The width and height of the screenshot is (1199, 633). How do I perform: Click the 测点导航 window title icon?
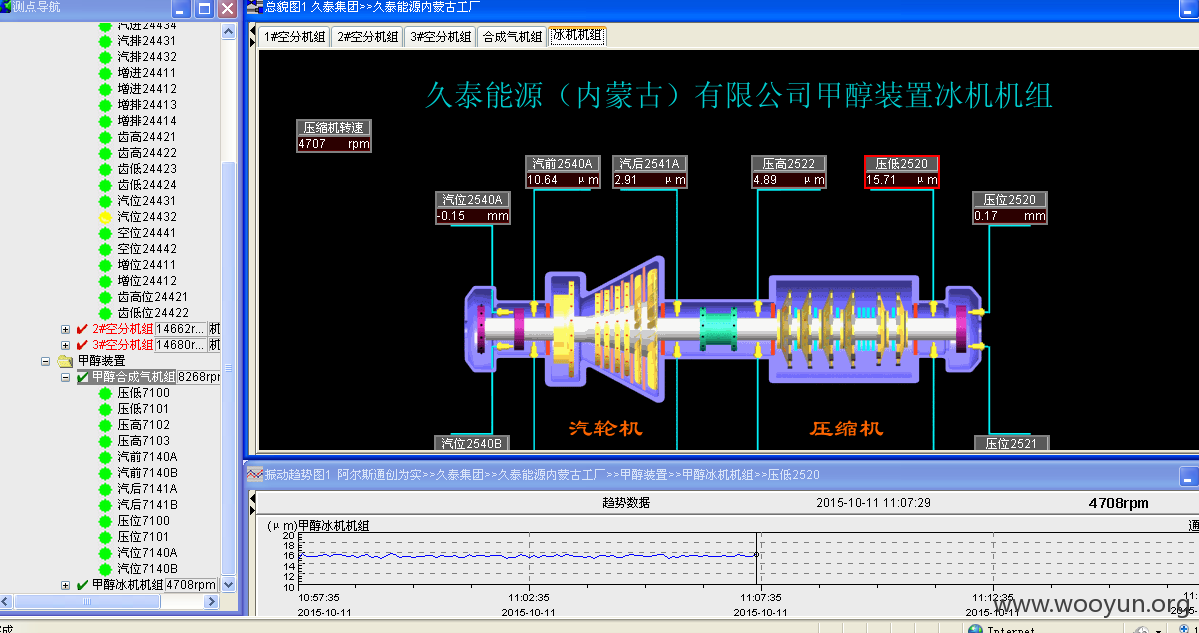[6, 8]
